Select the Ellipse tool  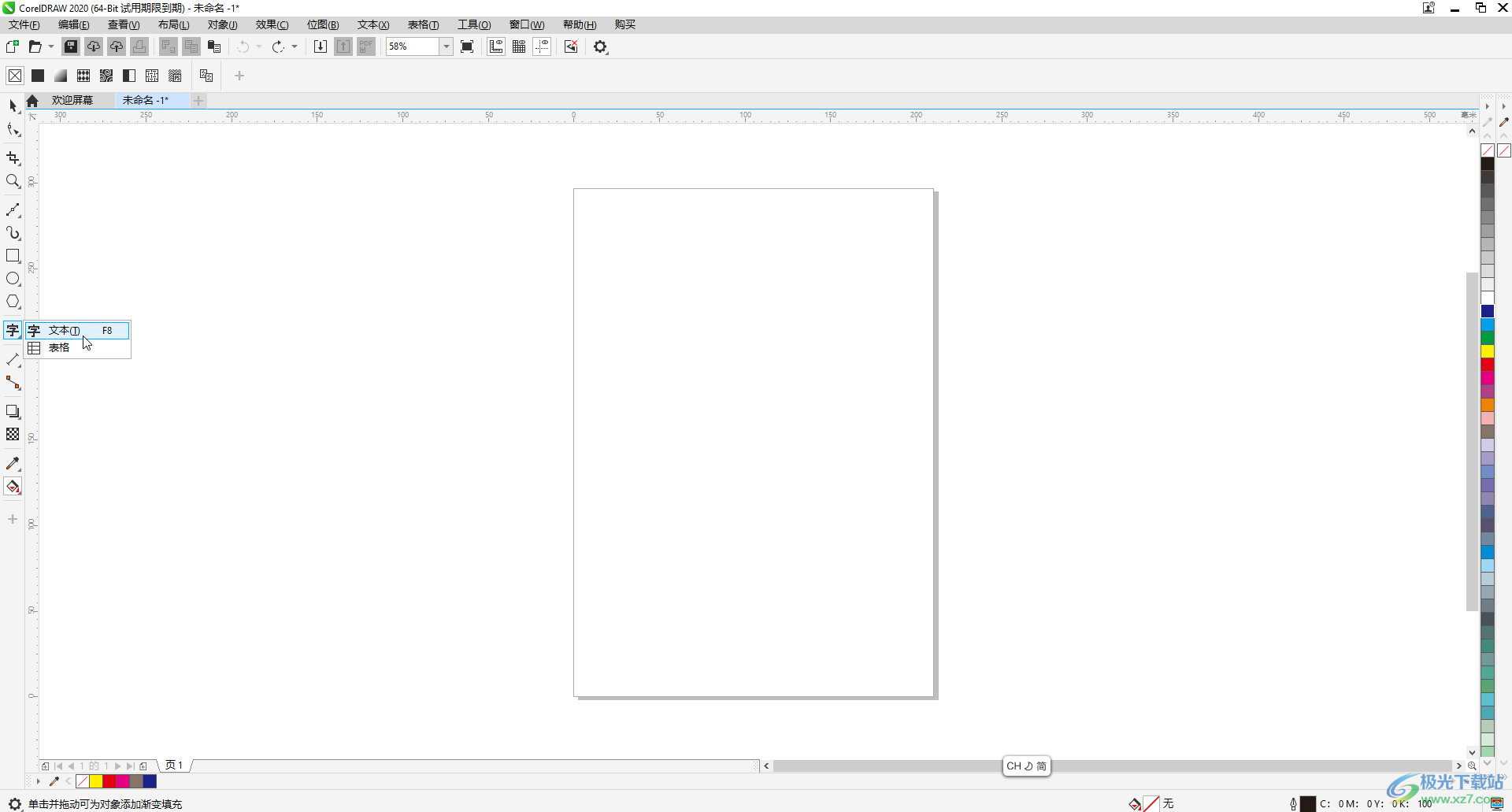(x=13, y=279)
